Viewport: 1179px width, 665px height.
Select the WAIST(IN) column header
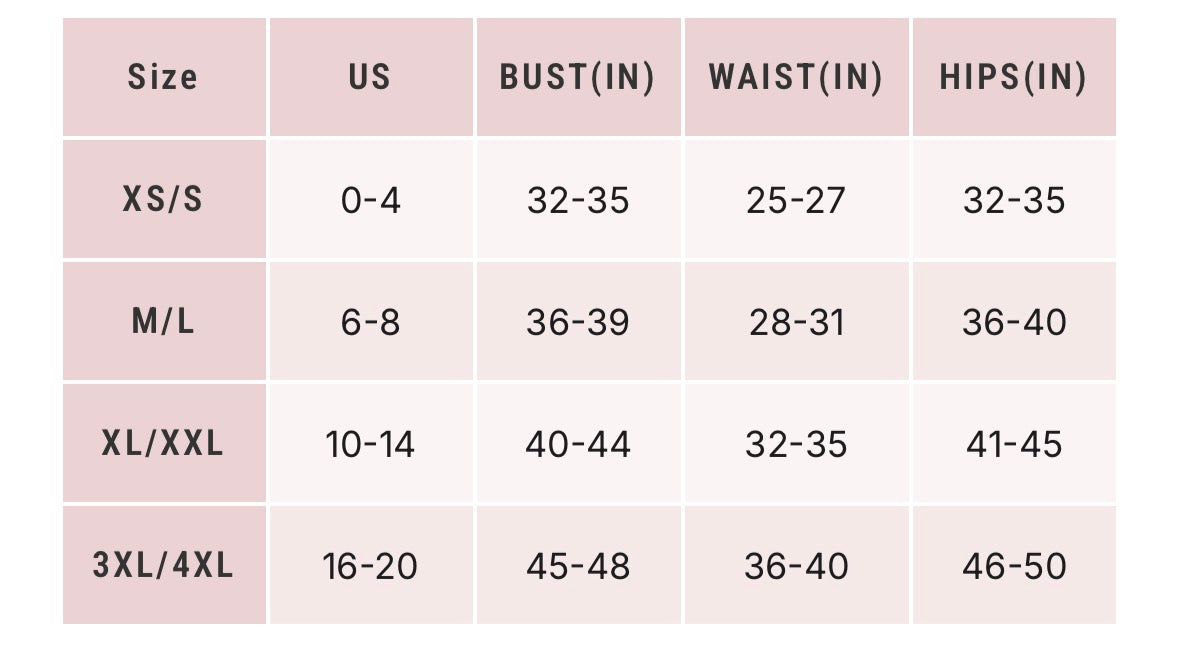point(796,77)
